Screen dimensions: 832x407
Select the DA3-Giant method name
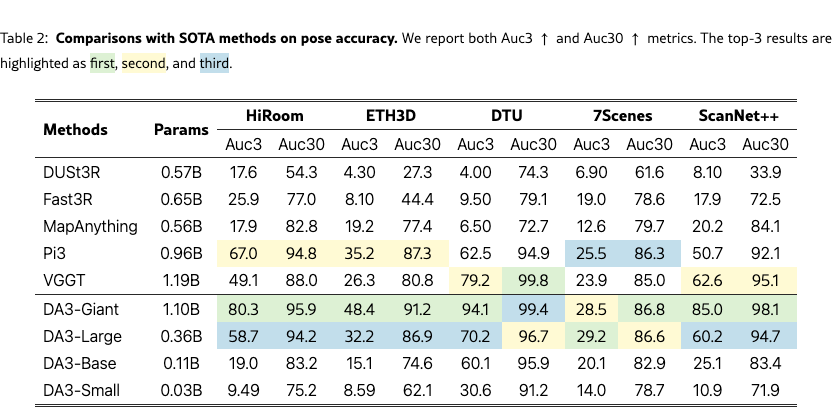pyautogui.click(x=82, y=310)
